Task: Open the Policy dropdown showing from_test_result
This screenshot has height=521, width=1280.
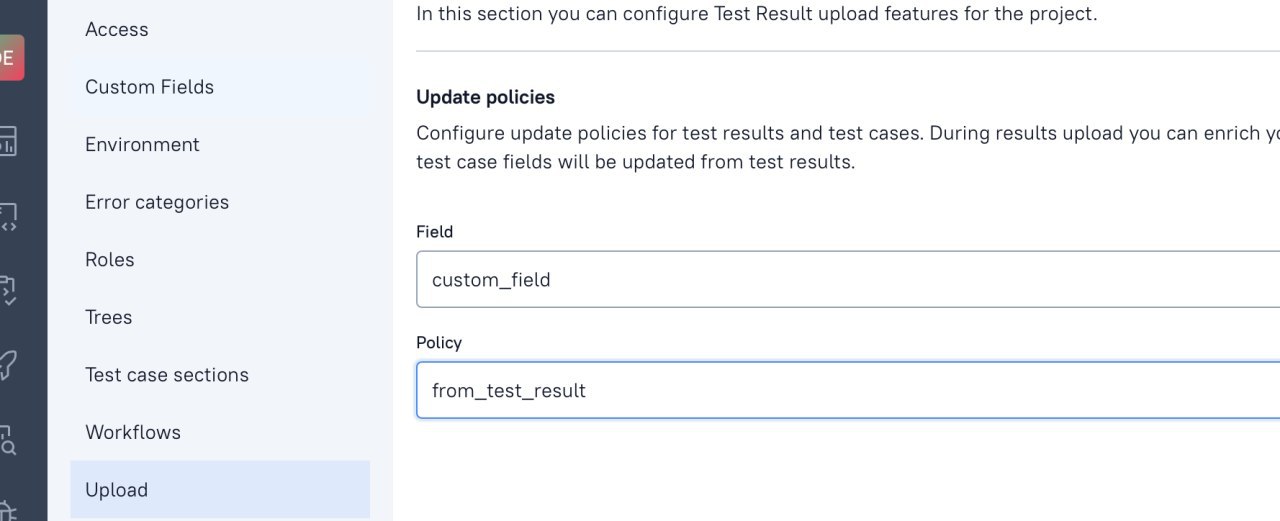Action: coord(848,391)
